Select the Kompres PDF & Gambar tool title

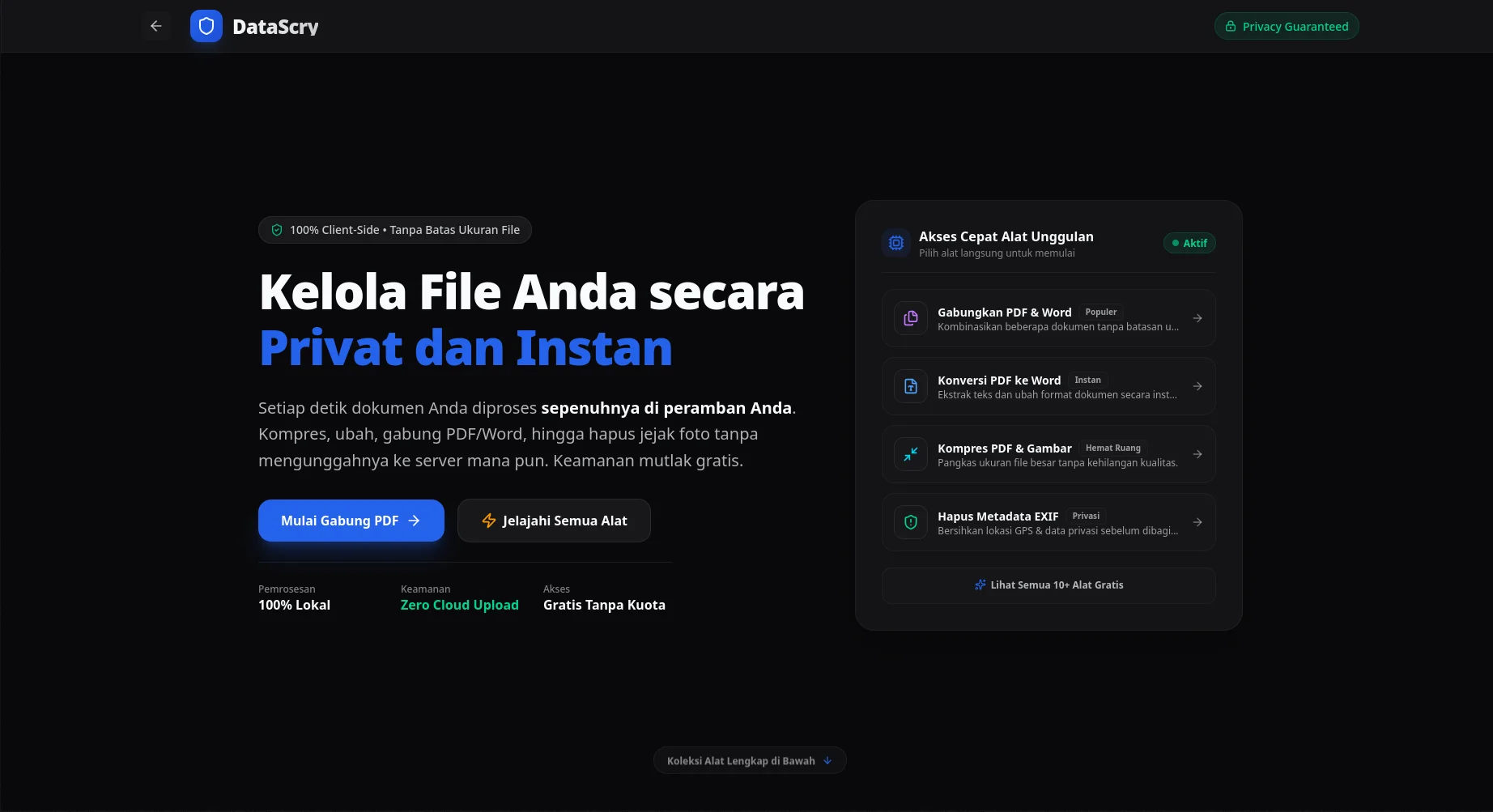1004,448
